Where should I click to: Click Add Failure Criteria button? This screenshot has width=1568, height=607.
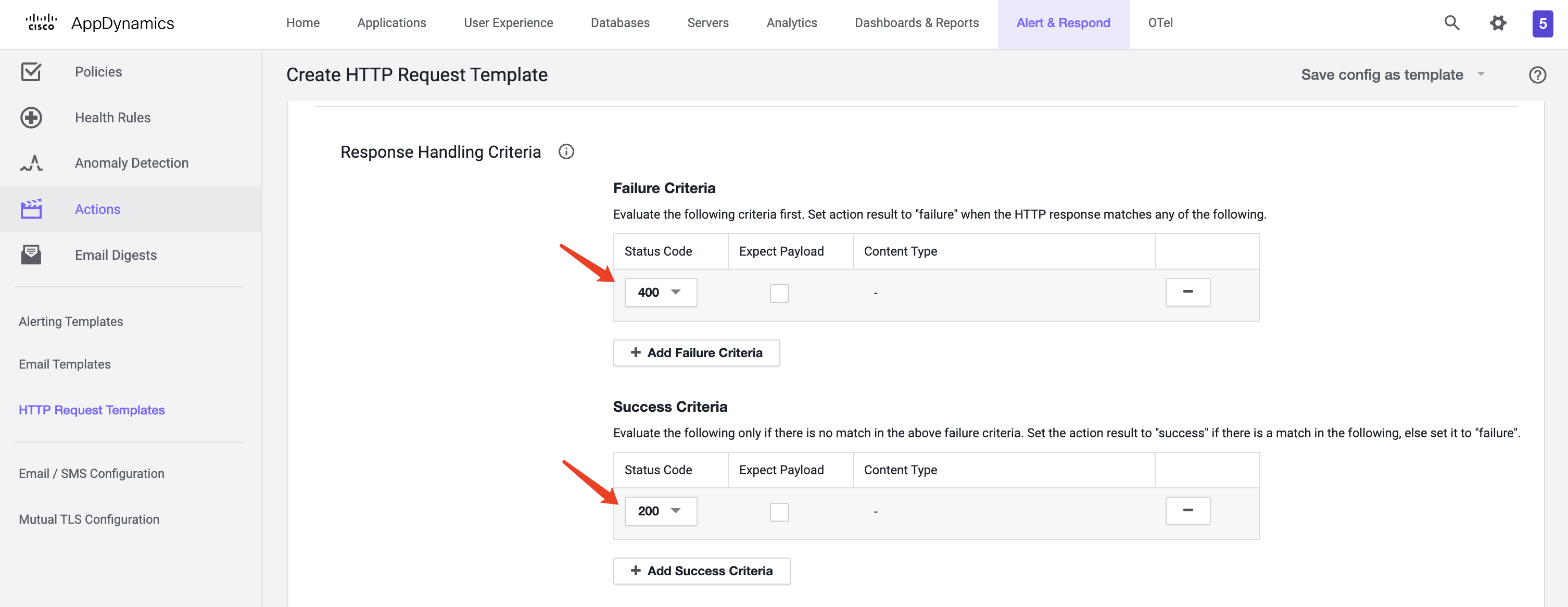coord(696,352)
